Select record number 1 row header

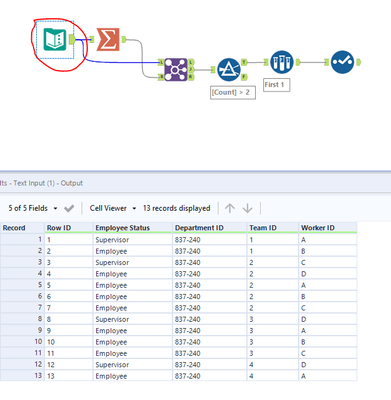[x=22, y=240]
